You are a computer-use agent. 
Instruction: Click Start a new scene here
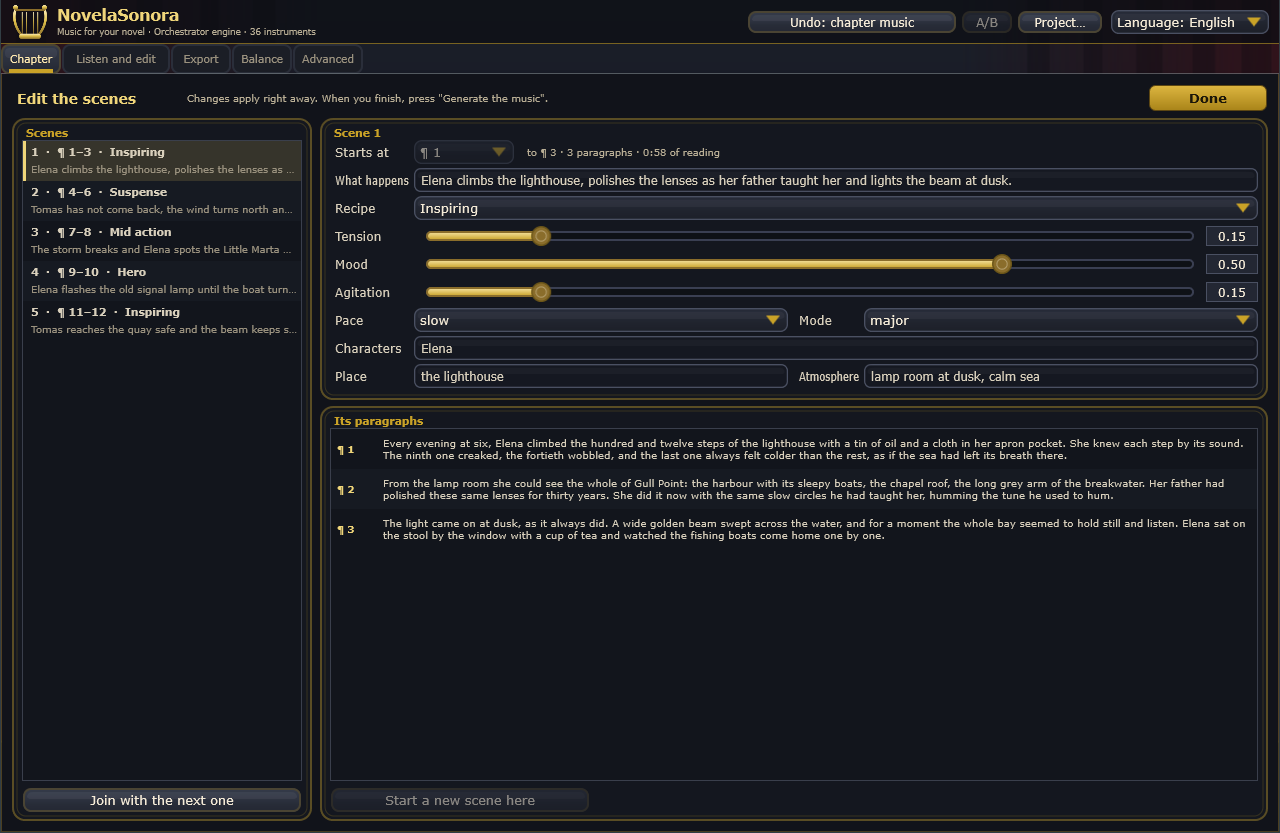tap(460, 800)
